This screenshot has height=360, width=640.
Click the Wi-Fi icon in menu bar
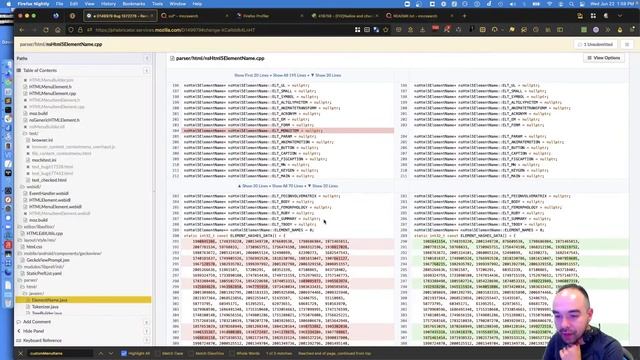click(x=550, y=4)
